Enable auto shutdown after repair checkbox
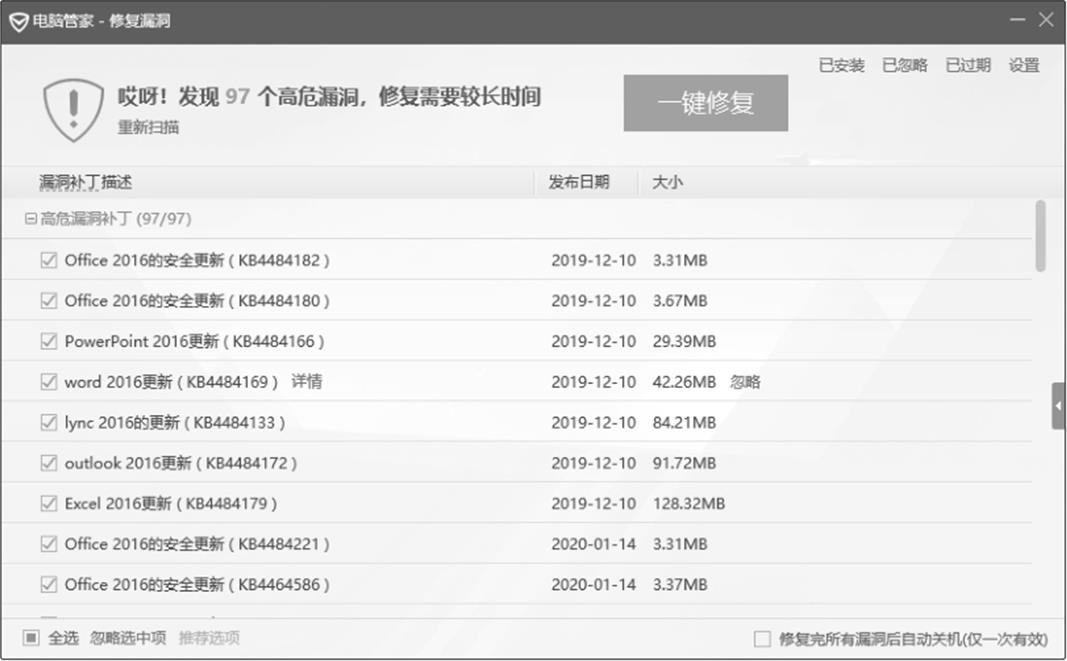The height and width of the screenshot is (661, 1067). pyautogui.click(x=762, y=638)
